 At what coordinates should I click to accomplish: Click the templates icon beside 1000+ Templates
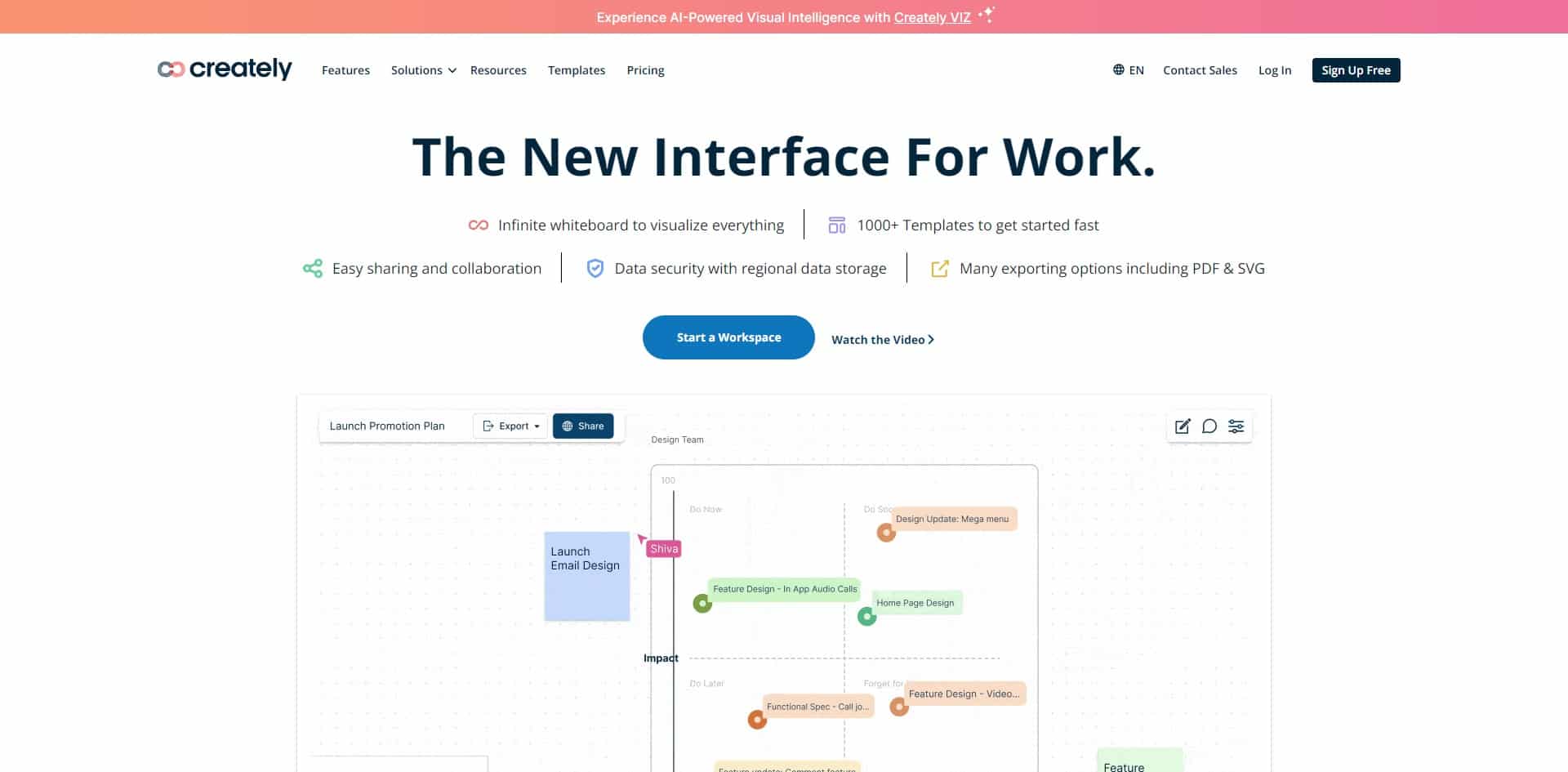tap(836, 224)
